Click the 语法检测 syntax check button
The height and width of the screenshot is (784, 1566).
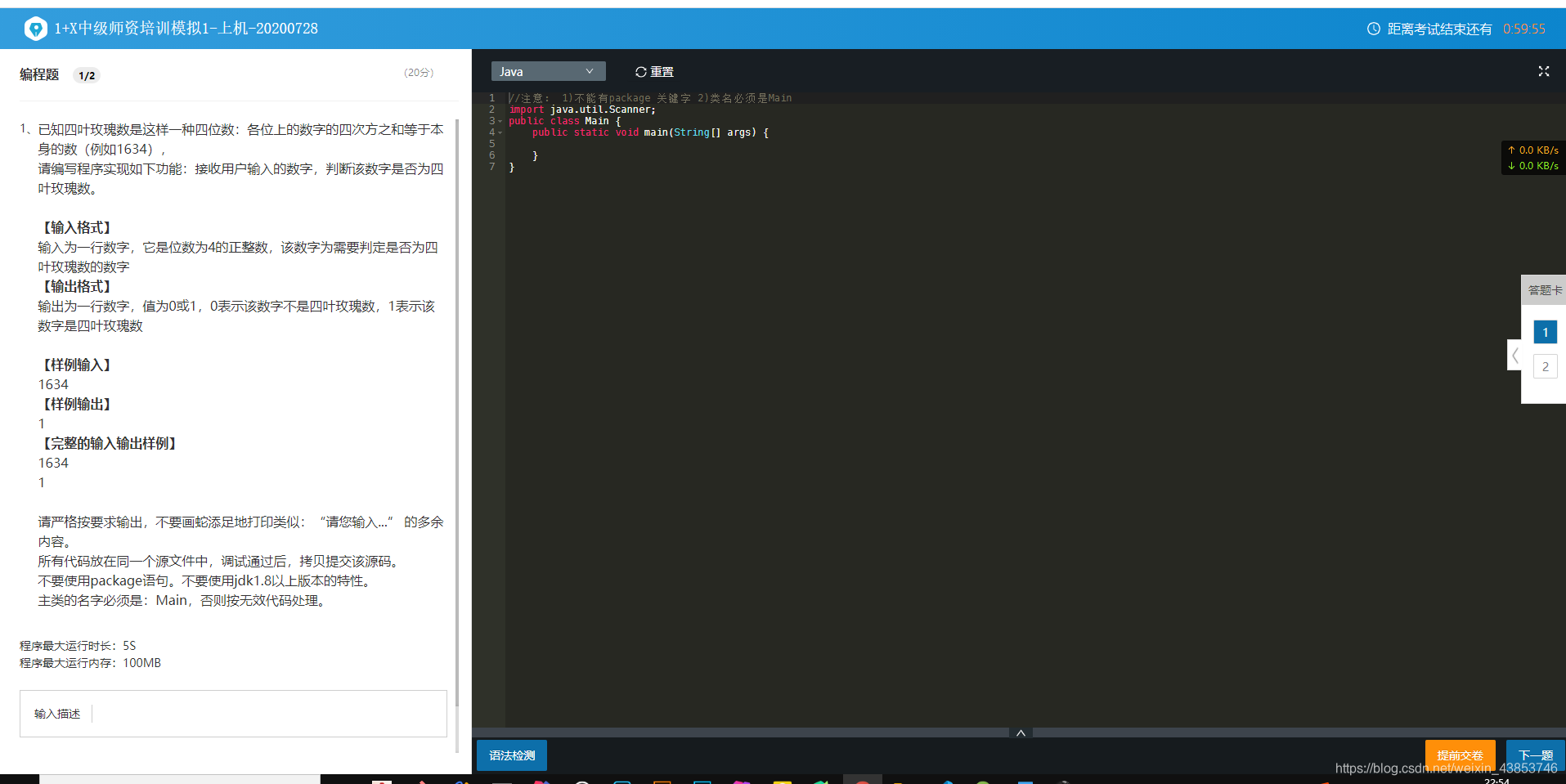[x=512, y=755]
